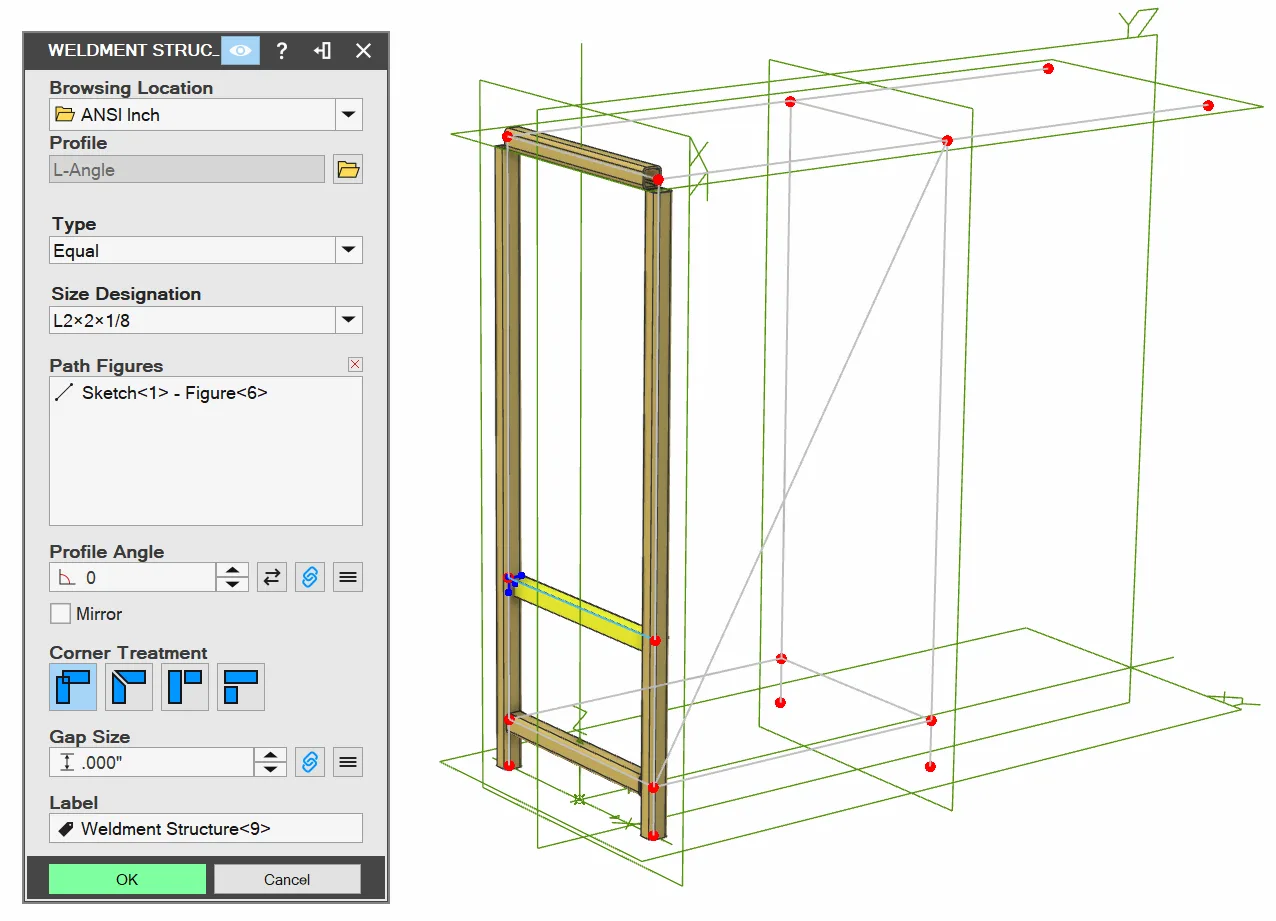Increase Gap Size with the up arrow
1276x921 pixels.
[x=271, y=756]
